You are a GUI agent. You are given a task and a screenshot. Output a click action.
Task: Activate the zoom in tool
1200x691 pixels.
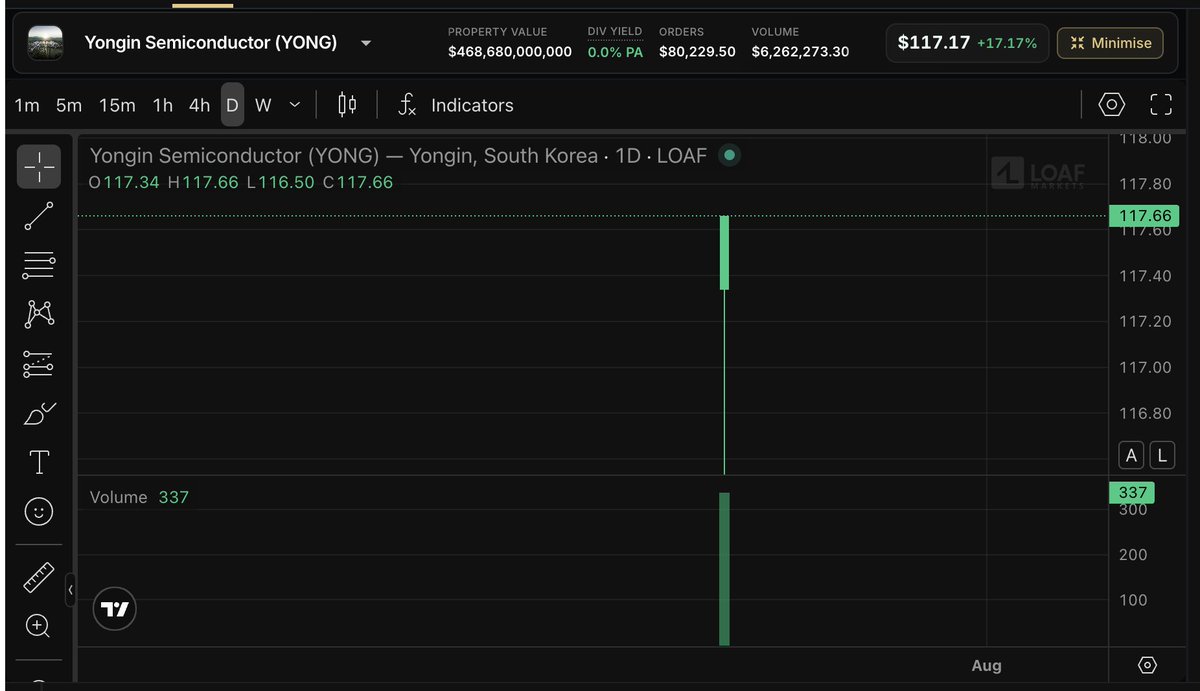[39, 626]
